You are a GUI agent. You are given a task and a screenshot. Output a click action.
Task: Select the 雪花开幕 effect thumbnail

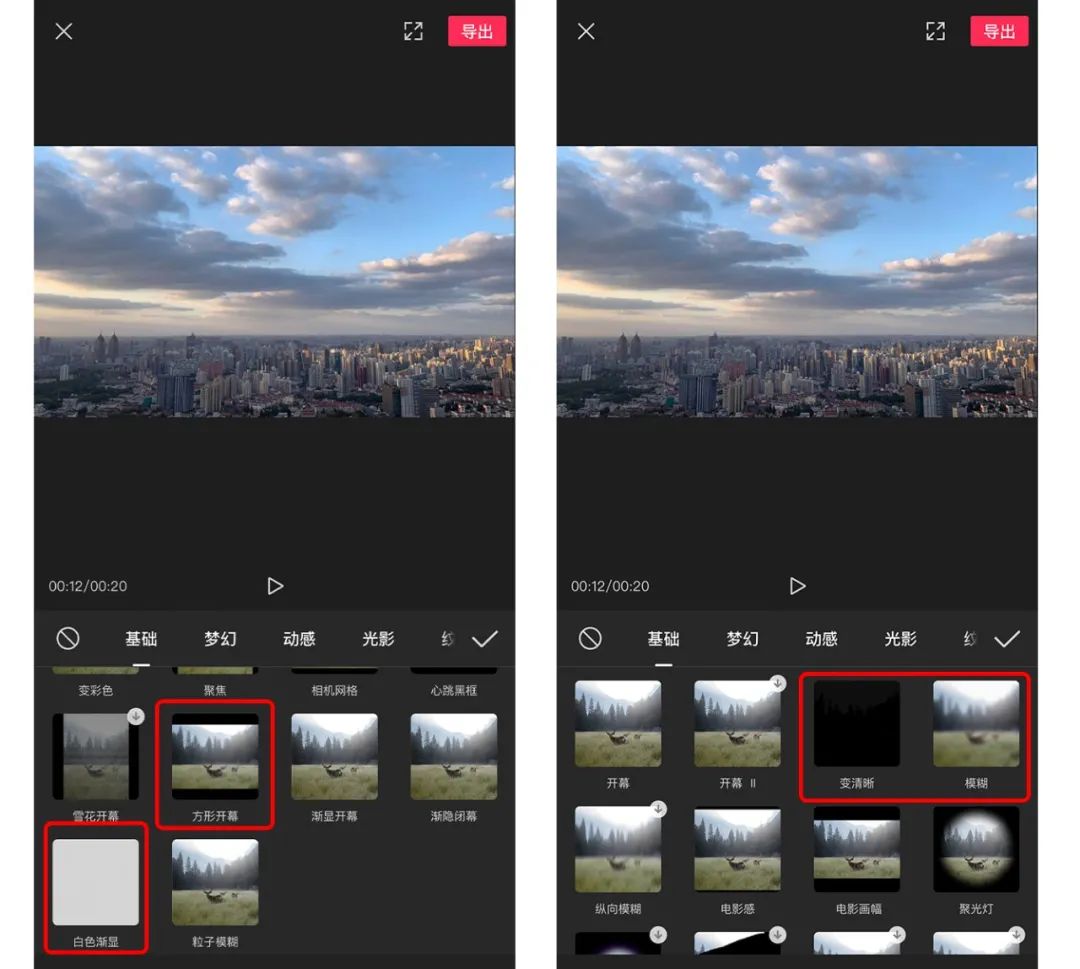pyautogui.click(x=96, y=756)
